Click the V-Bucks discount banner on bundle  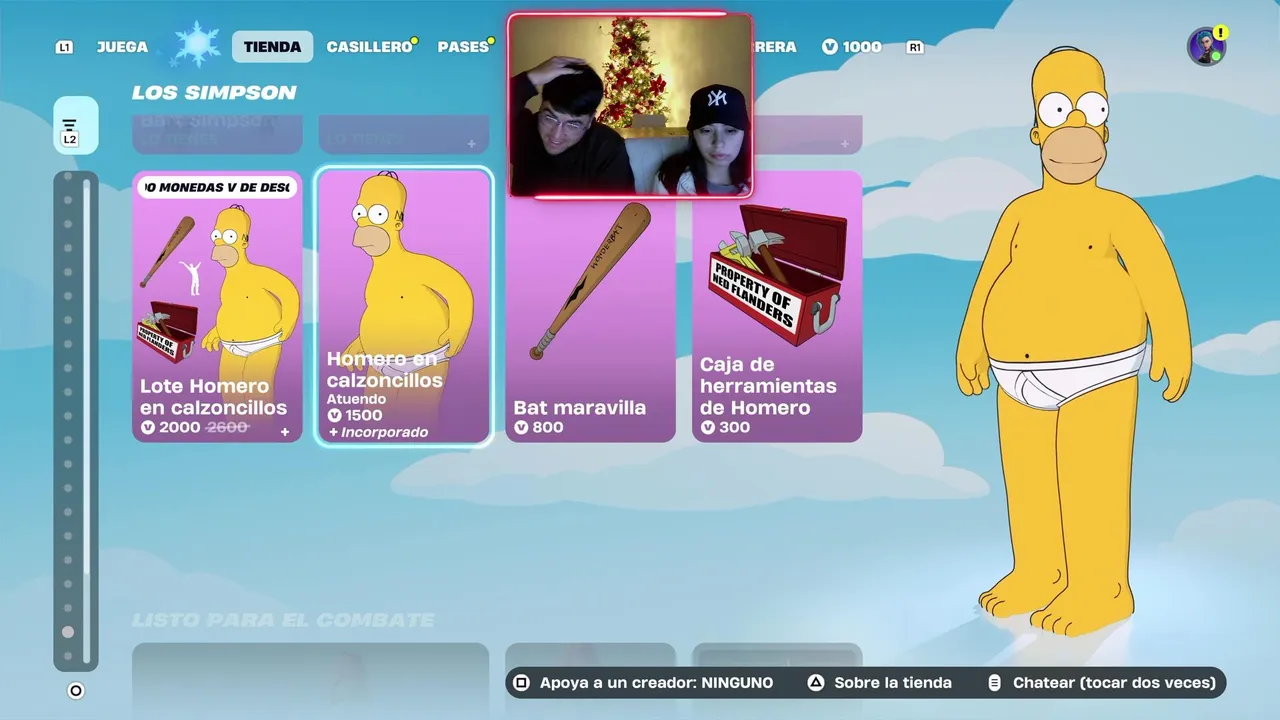pyautogui.click(x=217, y=187)
